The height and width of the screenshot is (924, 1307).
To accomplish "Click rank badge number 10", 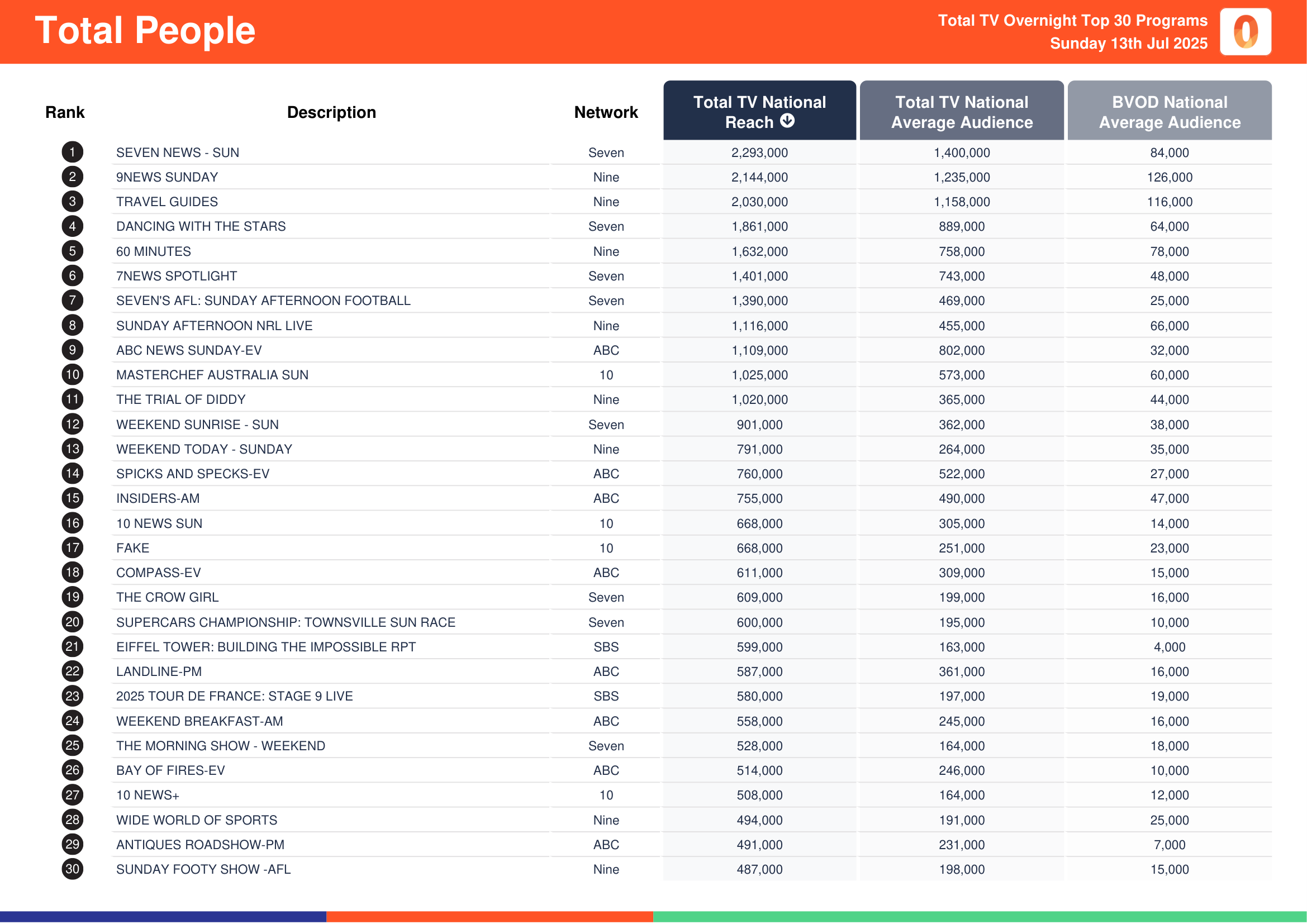I will pyautogui.click(x=72, y=375).
